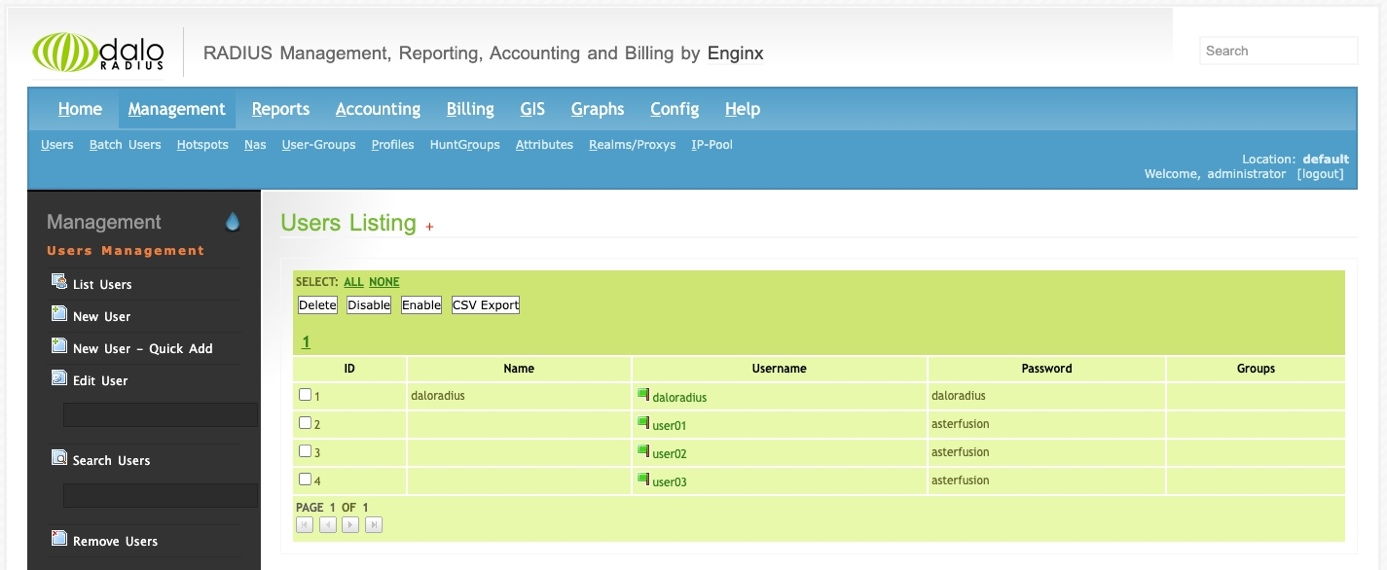The width and height of the screenshot is (1387, 570).
Task: Click the water drop icon in Management panel
Action: [233, 222]
